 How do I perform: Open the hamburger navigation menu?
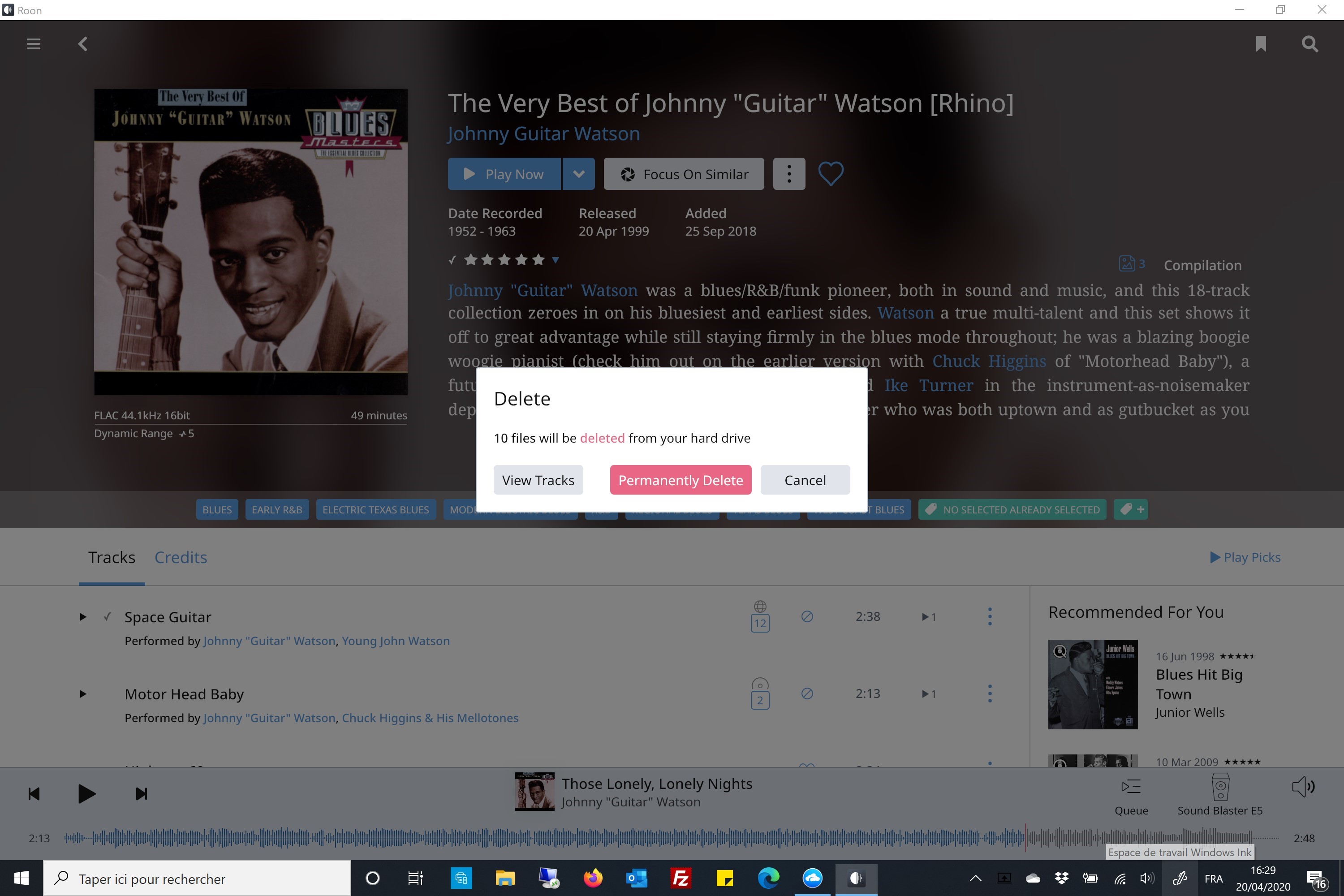[x=34, y=44]
